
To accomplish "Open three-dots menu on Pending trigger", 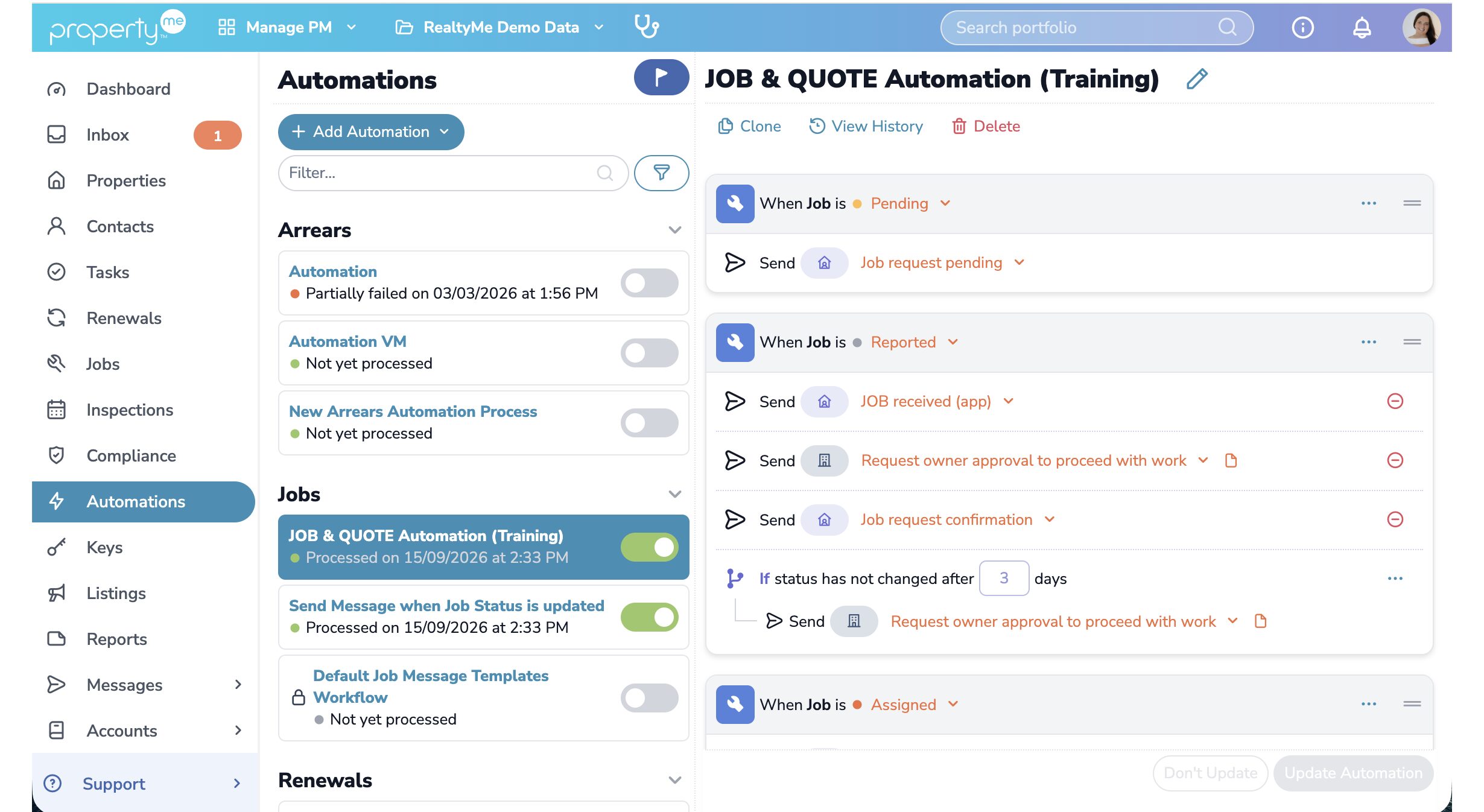I will click(x=1369, y=203).
